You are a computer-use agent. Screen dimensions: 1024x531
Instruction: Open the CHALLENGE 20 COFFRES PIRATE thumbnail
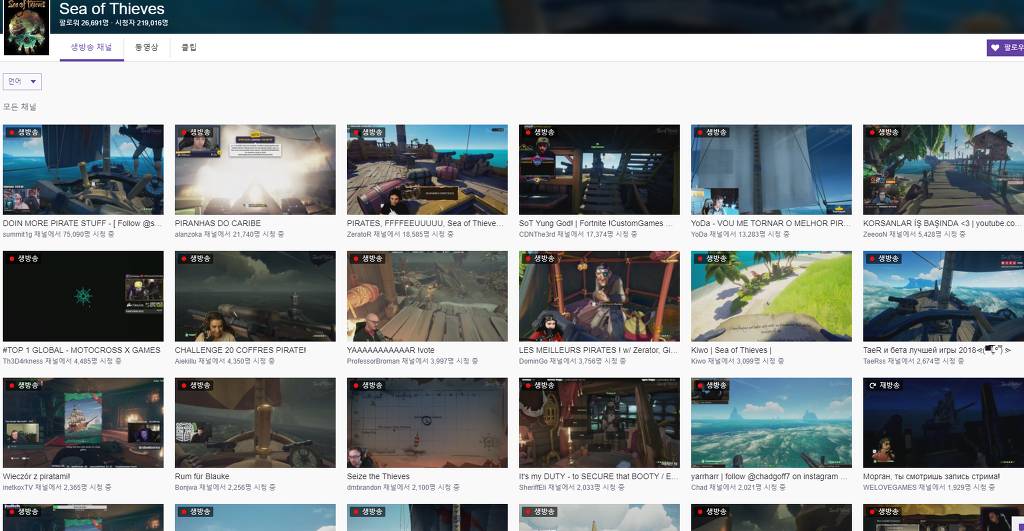tap(255, 297)
